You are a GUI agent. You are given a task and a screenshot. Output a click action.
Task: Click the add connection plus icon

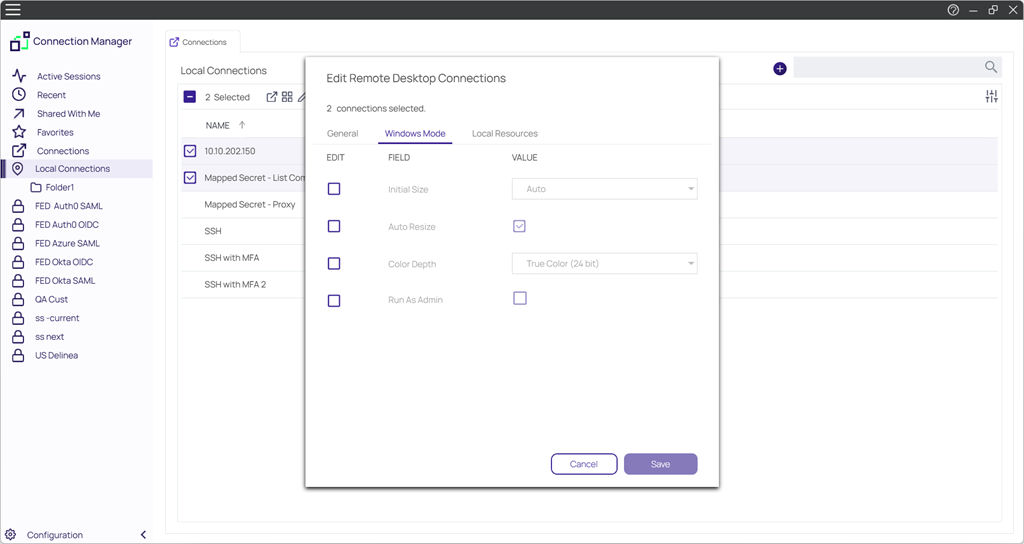coord(780,69)
